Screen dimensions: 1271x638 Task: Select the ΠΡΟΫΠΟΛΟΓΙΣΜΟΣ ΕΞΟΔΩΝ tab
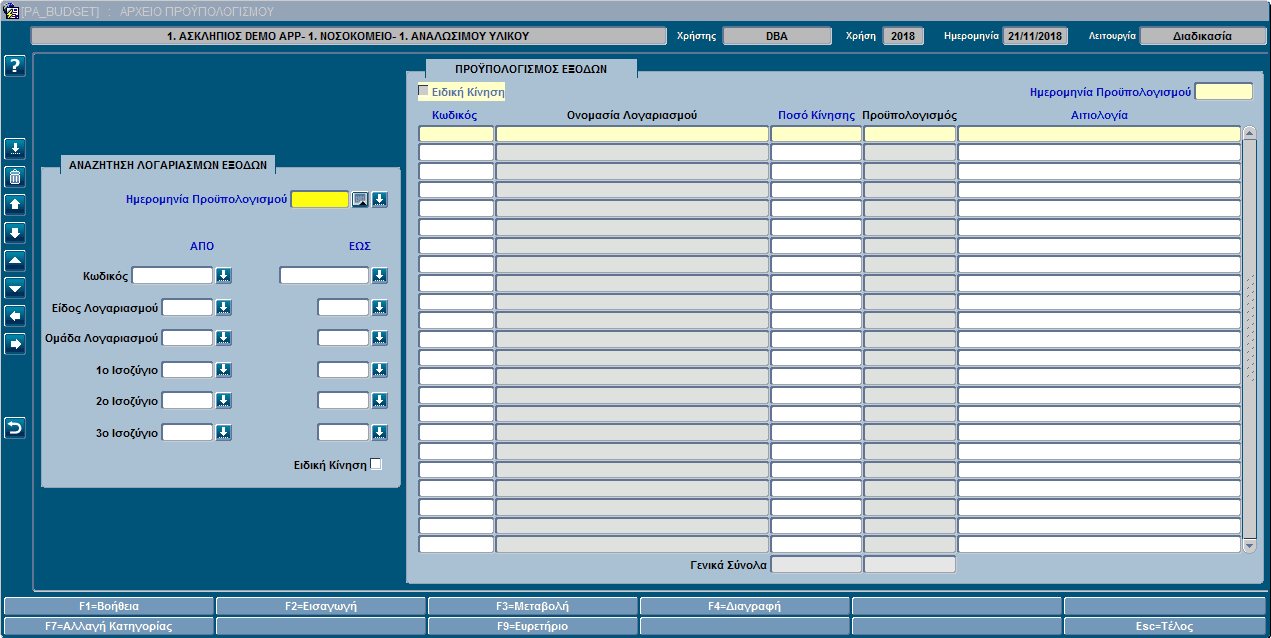point(531,69)
